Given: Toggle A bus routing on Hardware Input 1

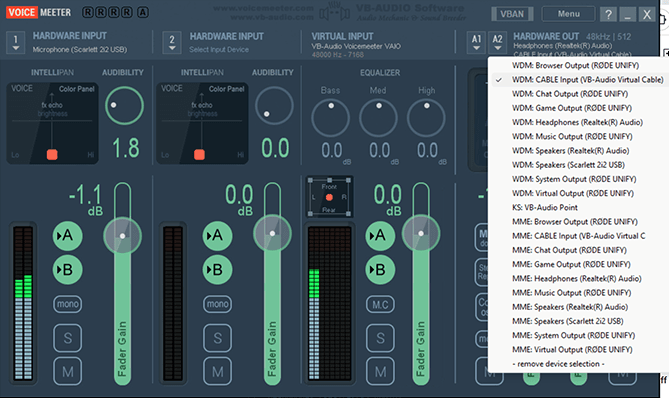Looking at the screenshot, I should click(x=67, y=235).
